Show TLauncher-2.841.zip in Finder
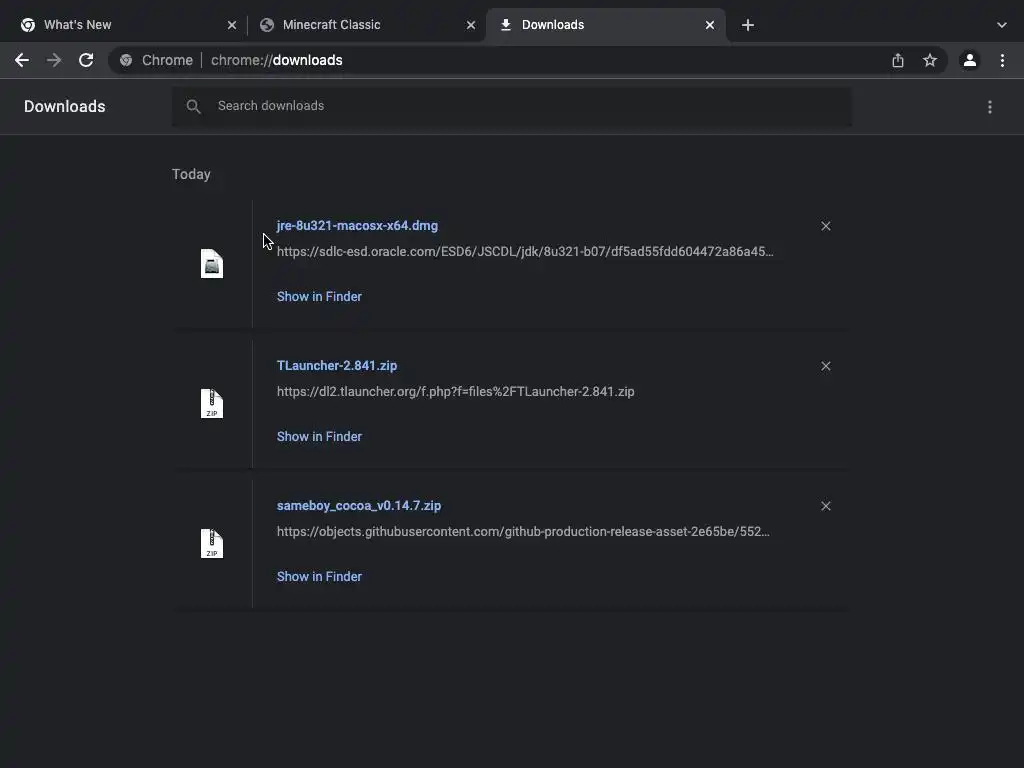1024x768 pixels. [x=319, y=436]
